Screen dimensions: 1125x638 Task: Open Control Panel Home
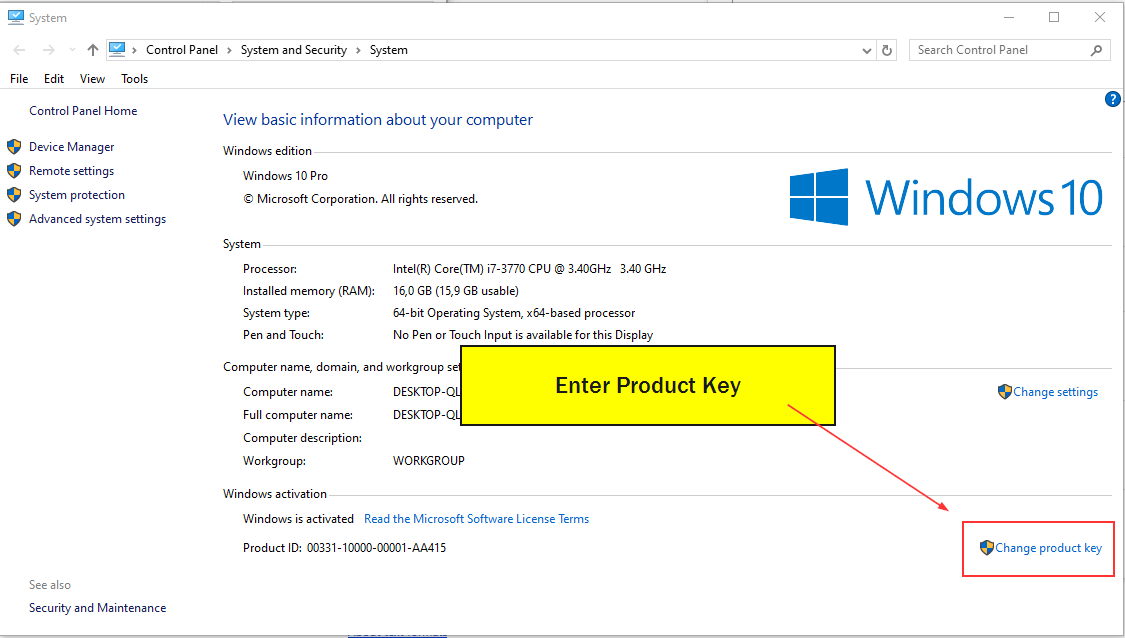point(83,111)
